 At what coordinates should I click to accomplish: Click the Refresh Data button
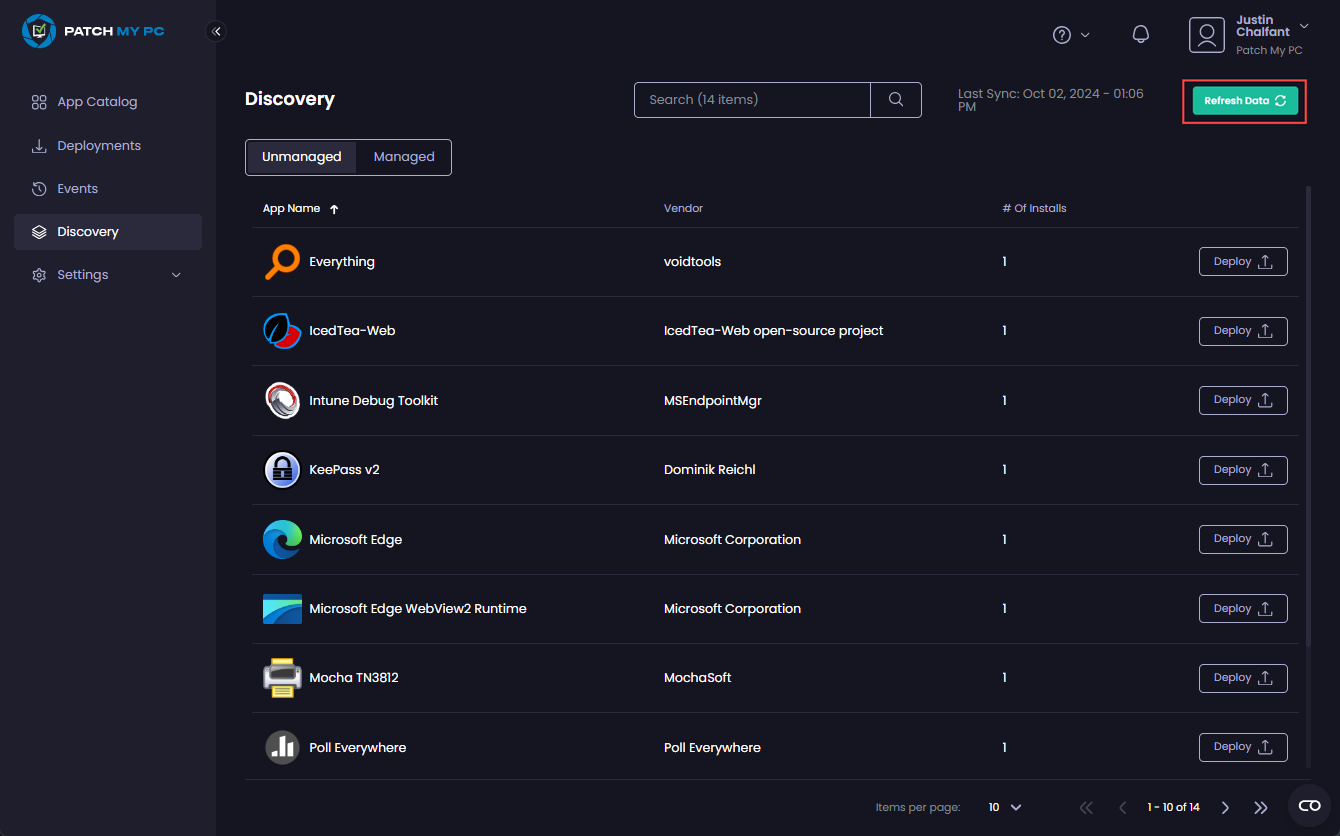pos(1244,101)
